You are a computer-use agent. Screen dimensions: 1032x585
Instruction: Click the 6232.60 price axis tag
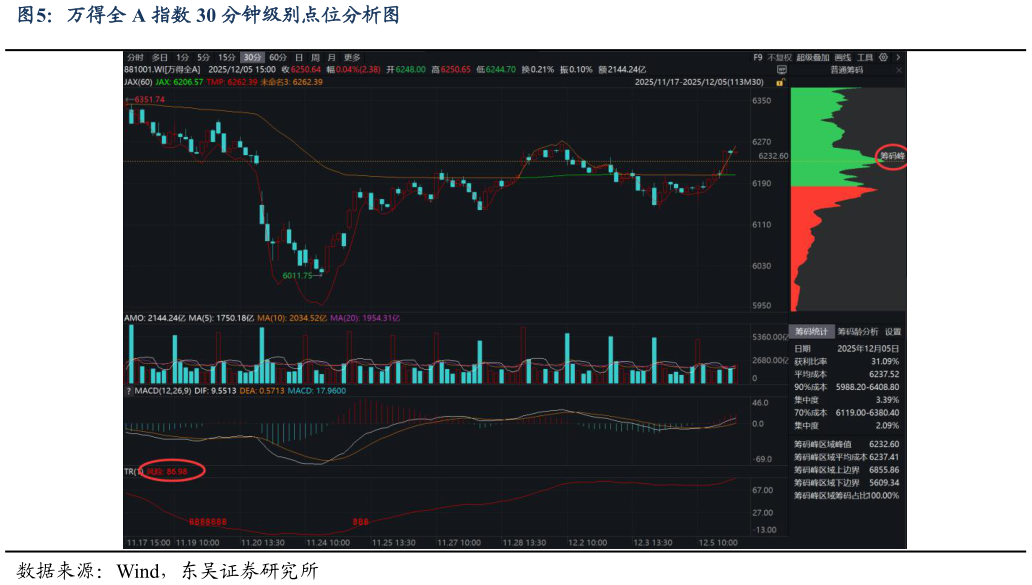(x=773, y=156)
